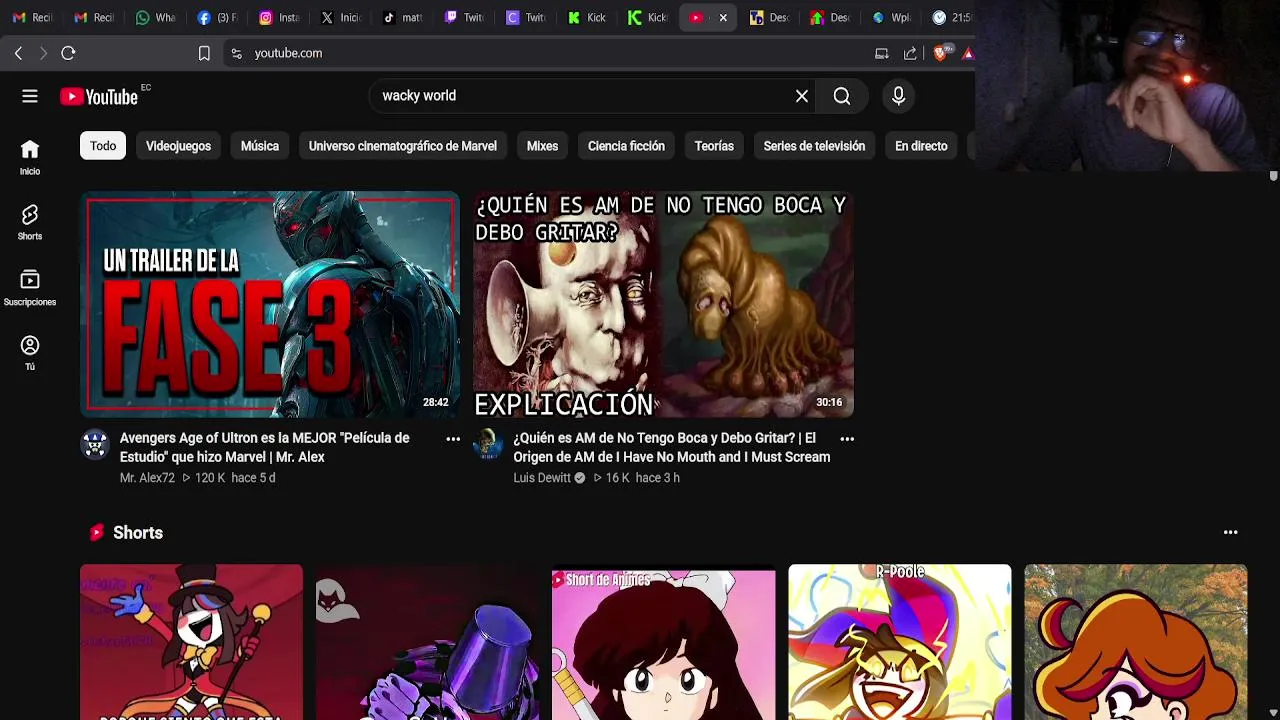Open the FASE 3 video thumbnail

[270, 304]
